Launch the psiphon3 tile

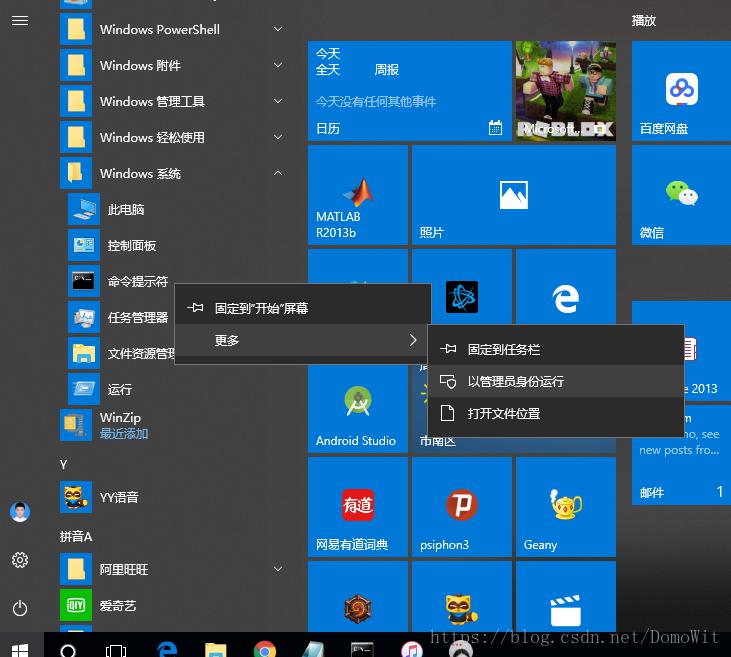click(461, 507)
